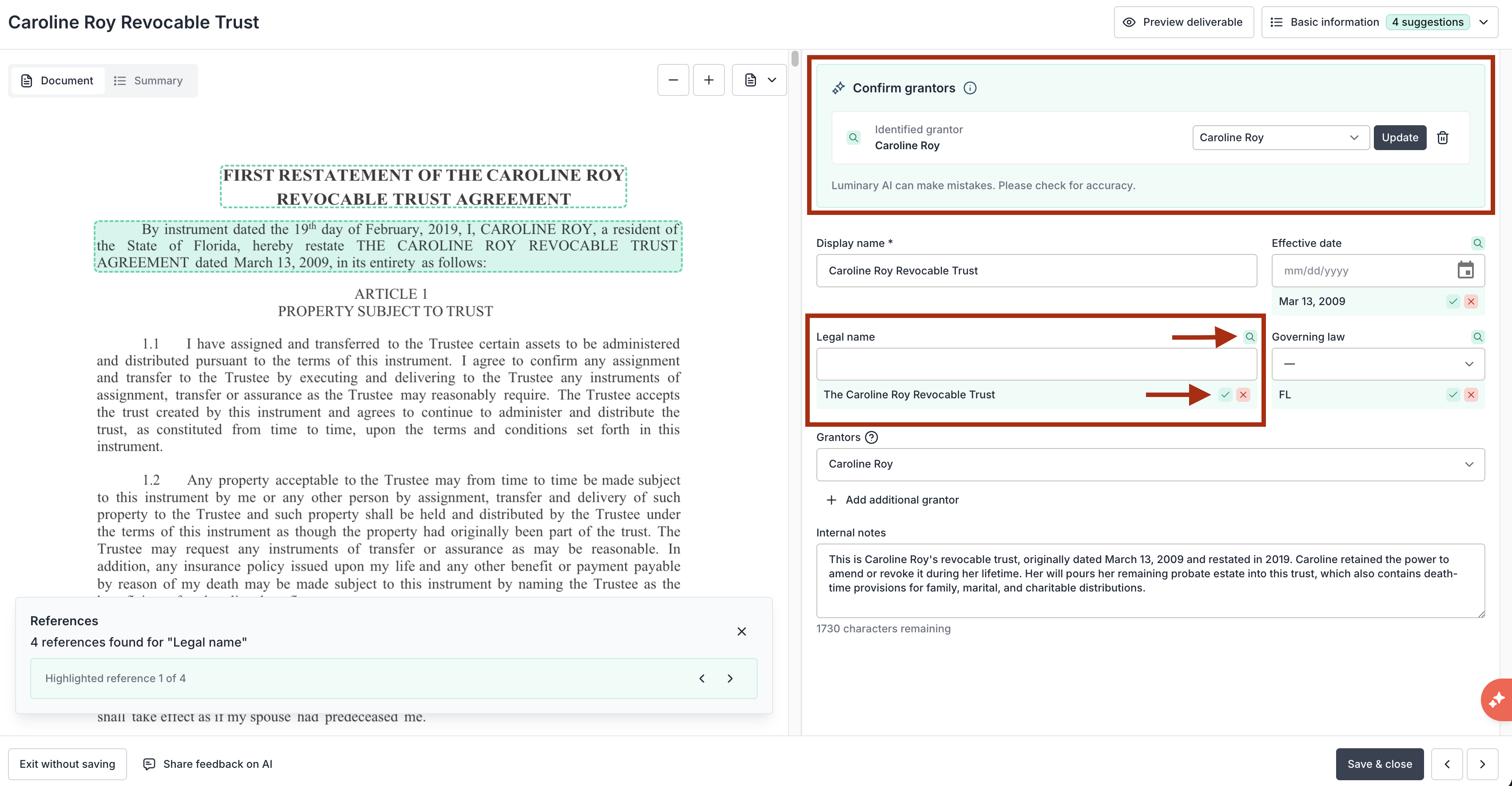Click the '1730 characters remaining' counter
1512x786 pixels.
[x=883, y=629]
